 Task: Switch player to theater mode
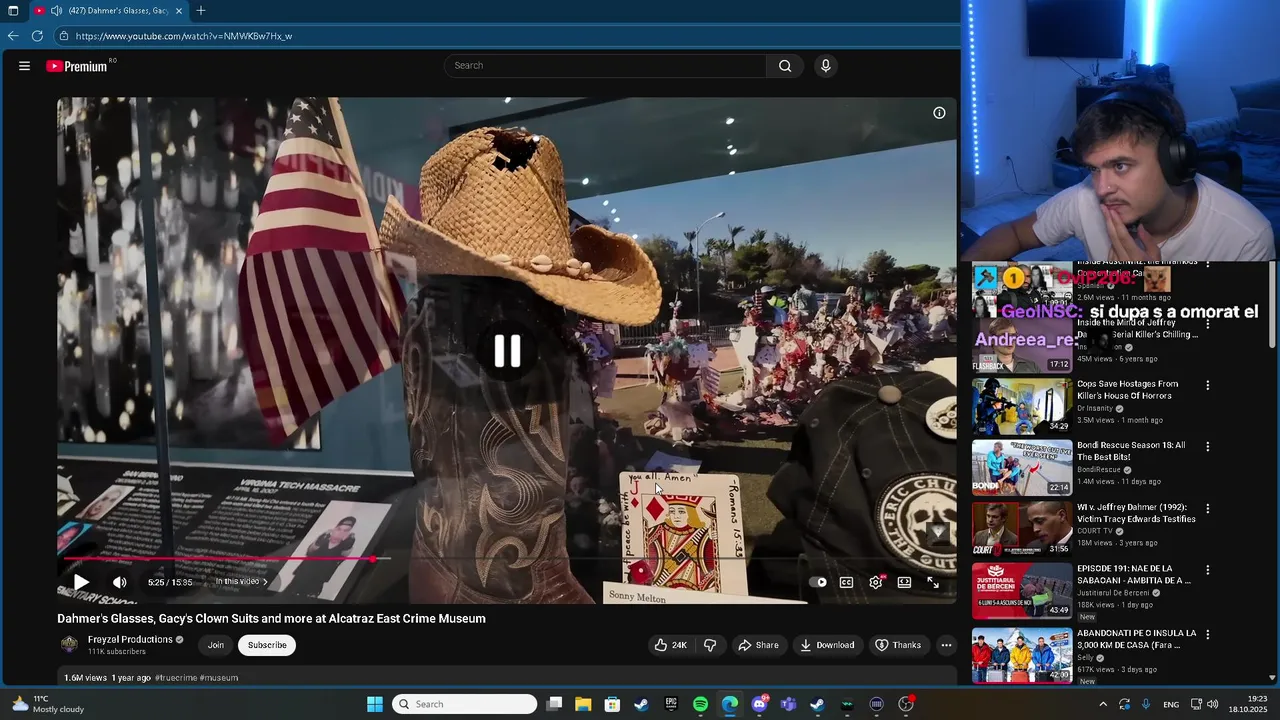pyautogui.click(x=904, y=582)
